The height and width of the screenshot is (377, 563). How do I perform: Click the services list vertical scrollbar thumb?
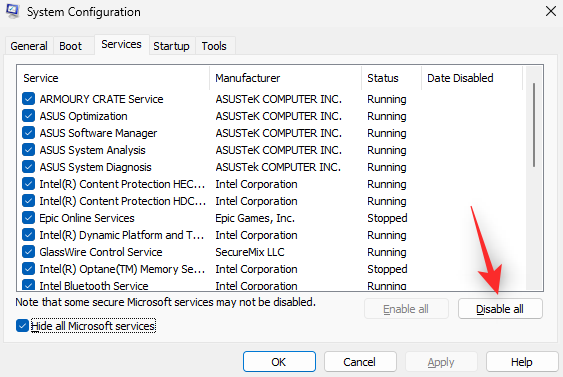[x=534, y=125]
